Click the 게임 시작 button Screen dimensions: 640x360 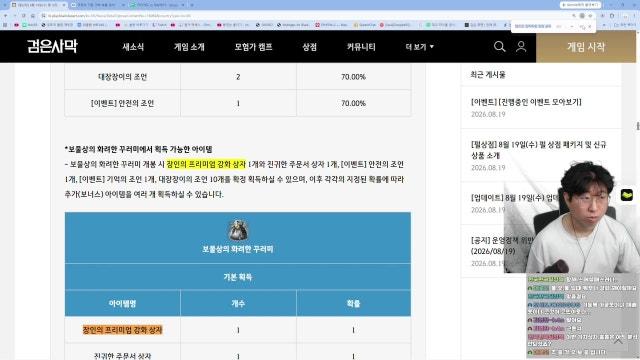pyautogui.click(x=586, y=47)
